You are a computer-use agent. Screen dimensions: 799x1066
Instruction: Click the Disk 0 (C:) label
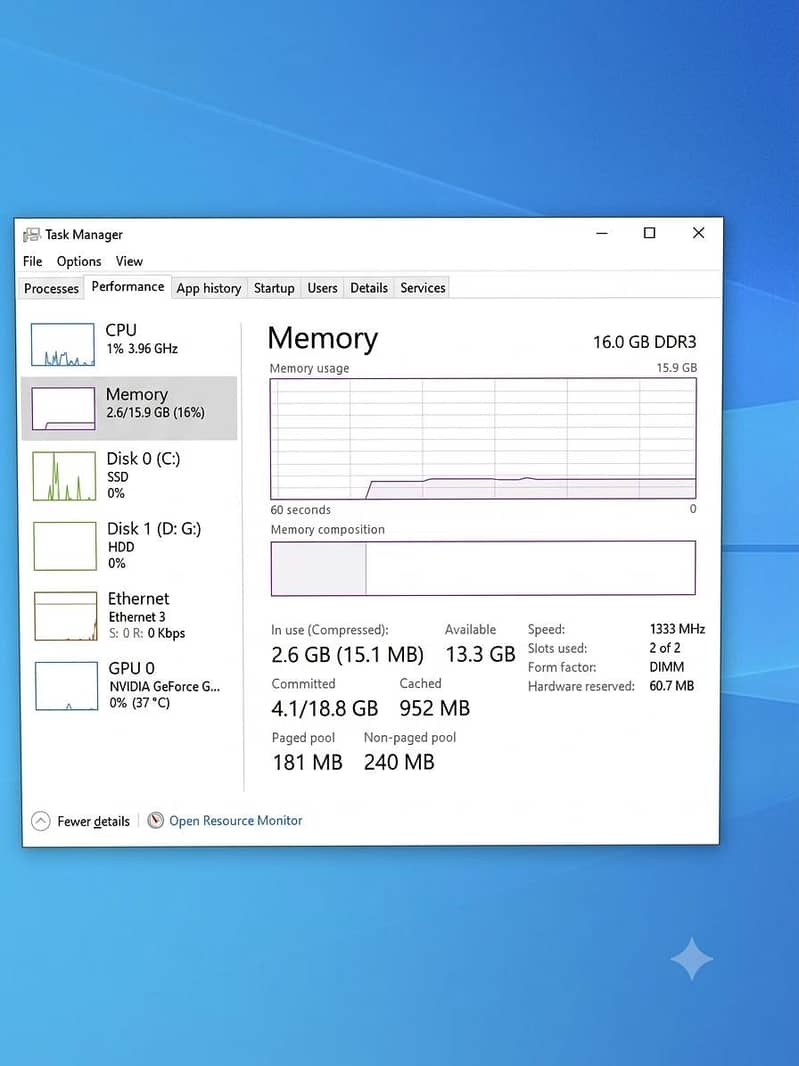click(x=143, y=459)
